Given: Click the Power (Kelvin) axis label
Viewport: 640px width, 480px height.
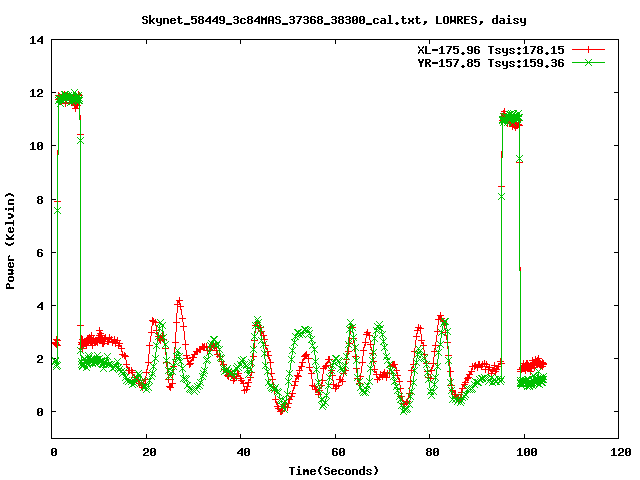Looking at the screenshot, I should [10, 241].
